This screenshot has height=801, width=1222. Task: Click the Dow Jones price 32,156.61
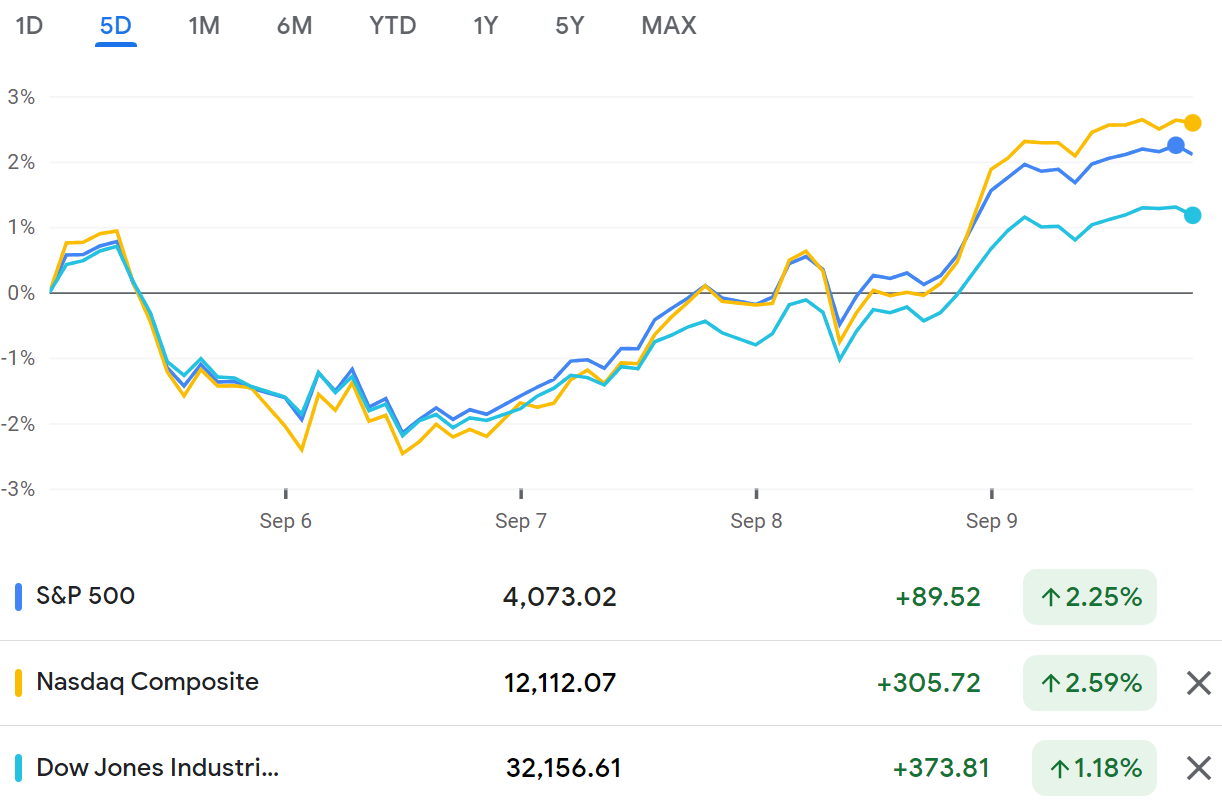[x=564, y=768]
